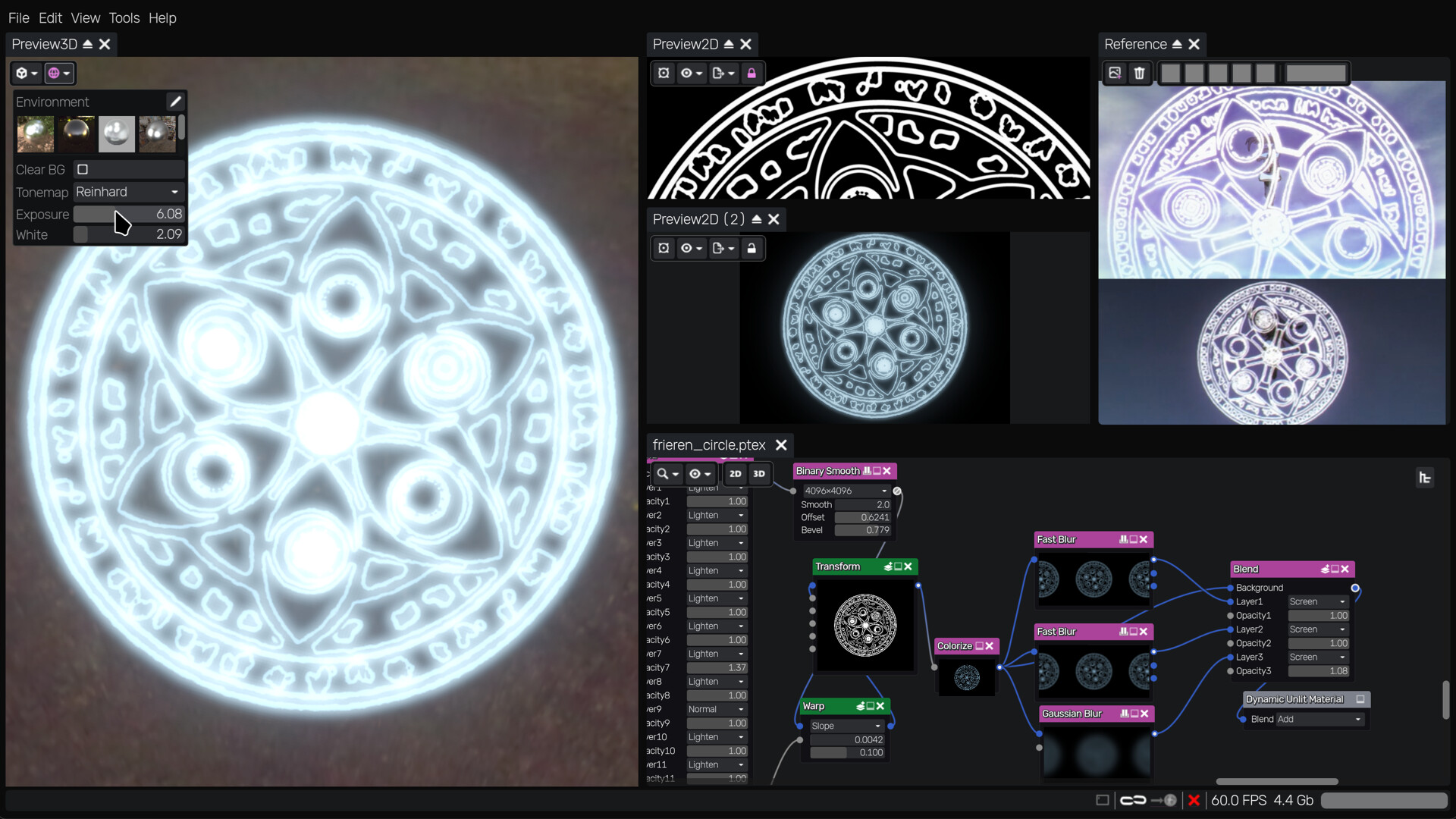Open the Tonemap Reinhard dropdown
This screenshot has width=1456, height=819.
coord(127,192)
